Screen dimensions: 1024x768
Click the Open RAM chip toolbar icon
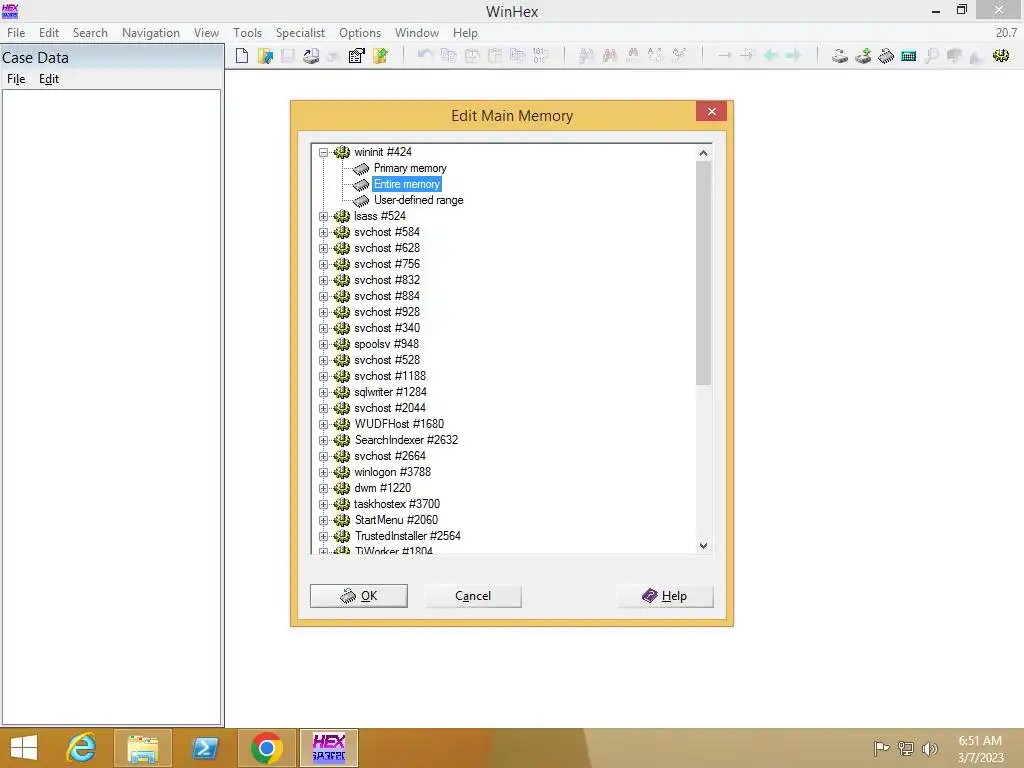[886, 56]
